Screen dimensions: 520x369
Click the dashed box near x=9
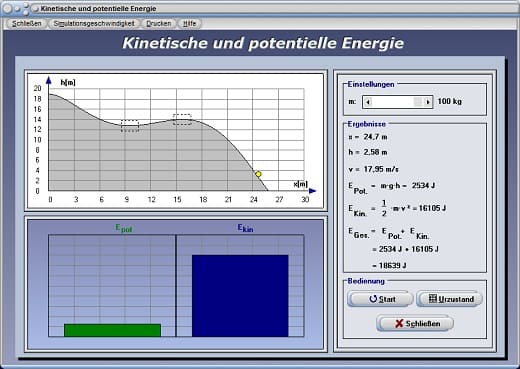(x=130, y=125)
